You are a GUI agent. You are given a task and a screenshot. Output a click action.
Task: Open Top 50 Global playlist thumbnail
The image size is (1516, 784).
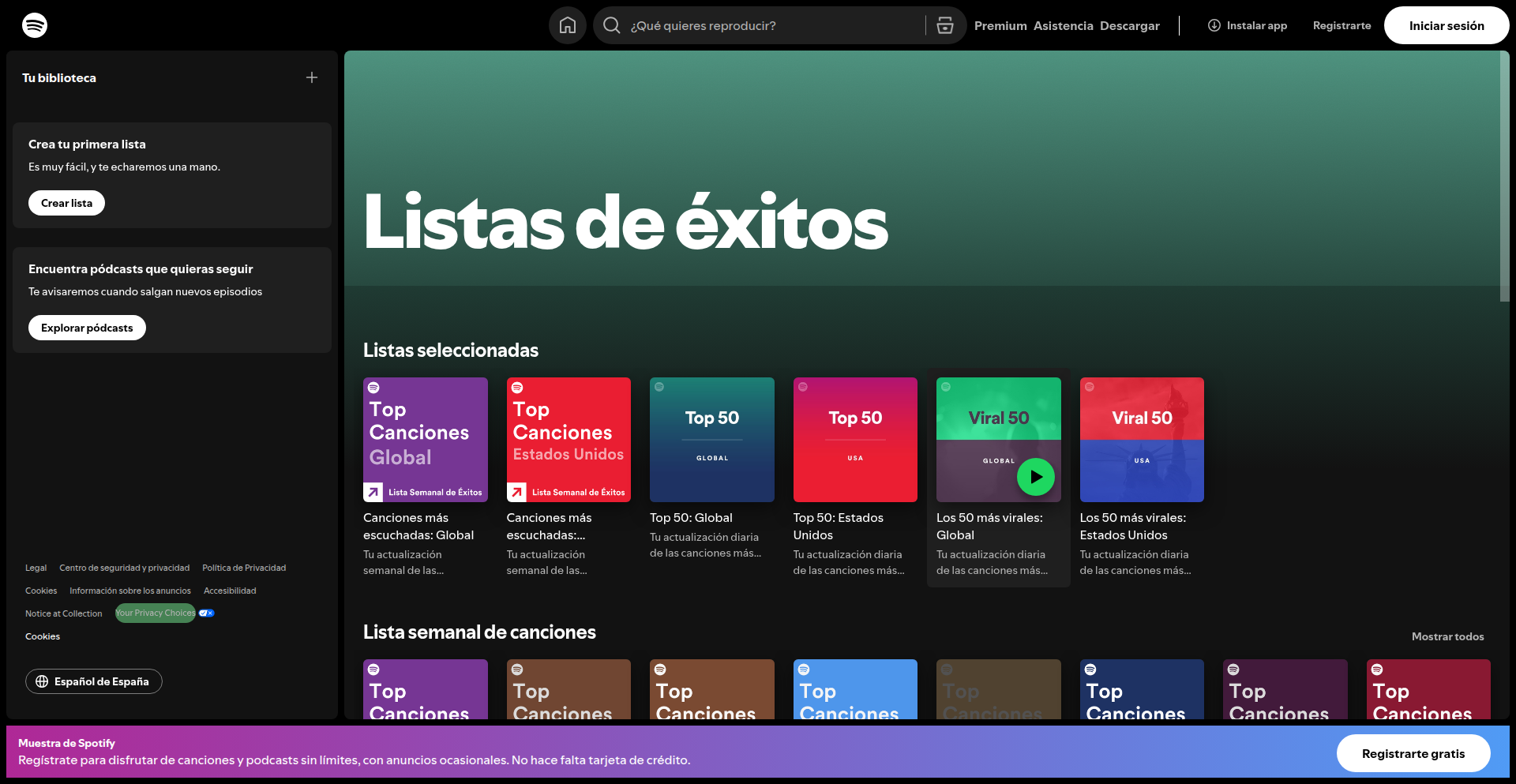coord(711,440)
